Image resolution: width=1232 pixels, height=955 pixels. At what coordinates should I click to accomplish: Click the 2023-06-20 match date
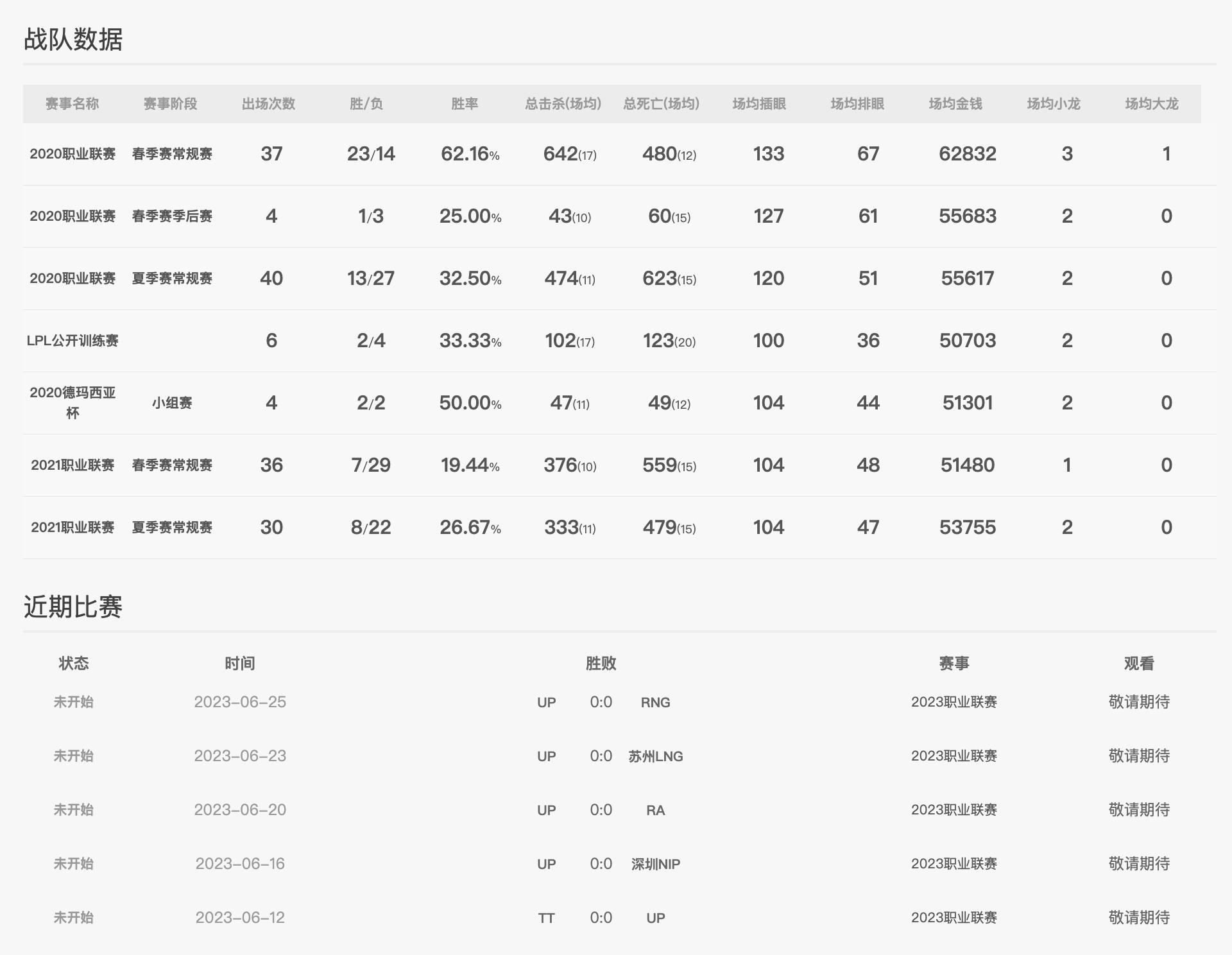(240, 810)
